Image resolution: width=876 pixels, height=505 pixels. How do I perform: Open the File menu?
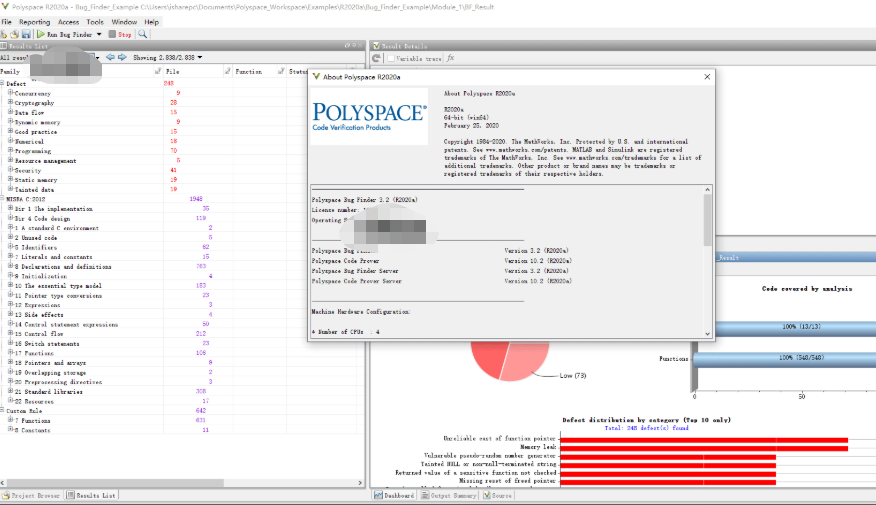coord(7,22)
